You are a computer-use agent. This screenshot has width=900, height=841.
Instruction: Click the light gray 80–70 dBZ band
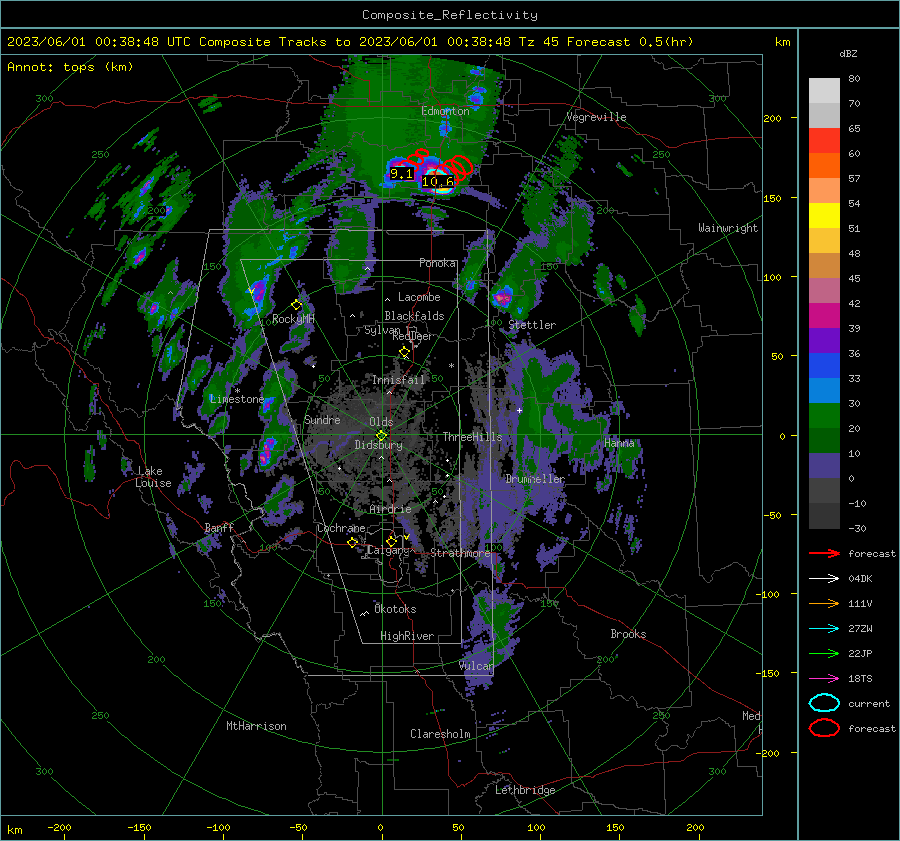point(824,91)
